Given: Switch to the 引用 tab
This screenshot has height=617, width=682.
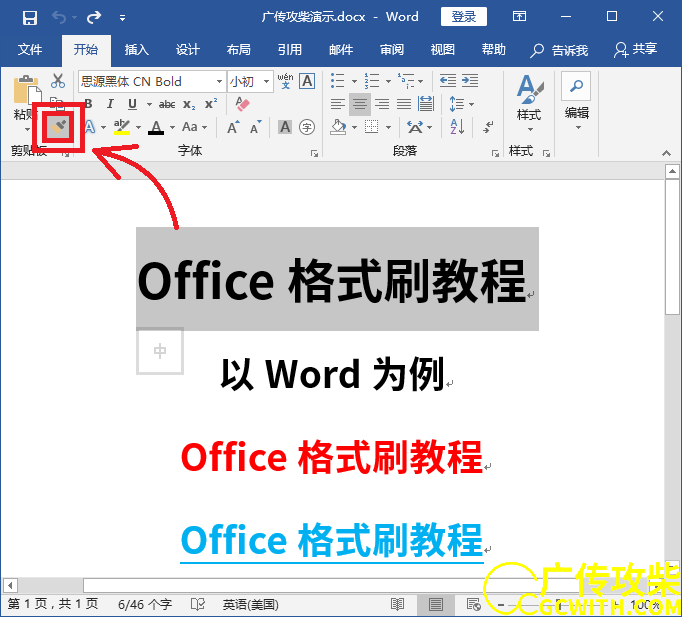Looking at the screenshot, I should 290,50.
